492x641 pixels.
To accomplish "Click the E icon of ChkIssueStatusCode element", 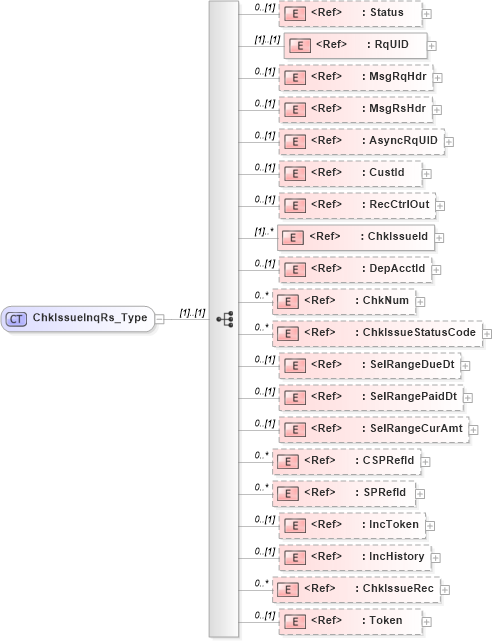I will pyautogui.click(x=288, y=334).
